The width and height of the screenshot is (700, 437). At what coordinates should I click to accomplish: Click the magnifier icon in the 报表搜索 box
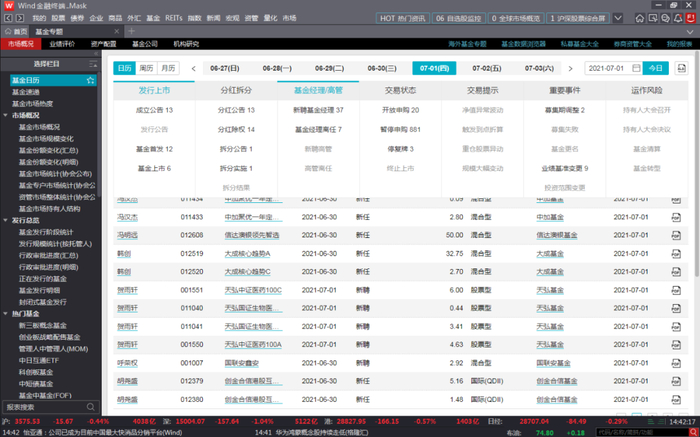pos(91,407)
